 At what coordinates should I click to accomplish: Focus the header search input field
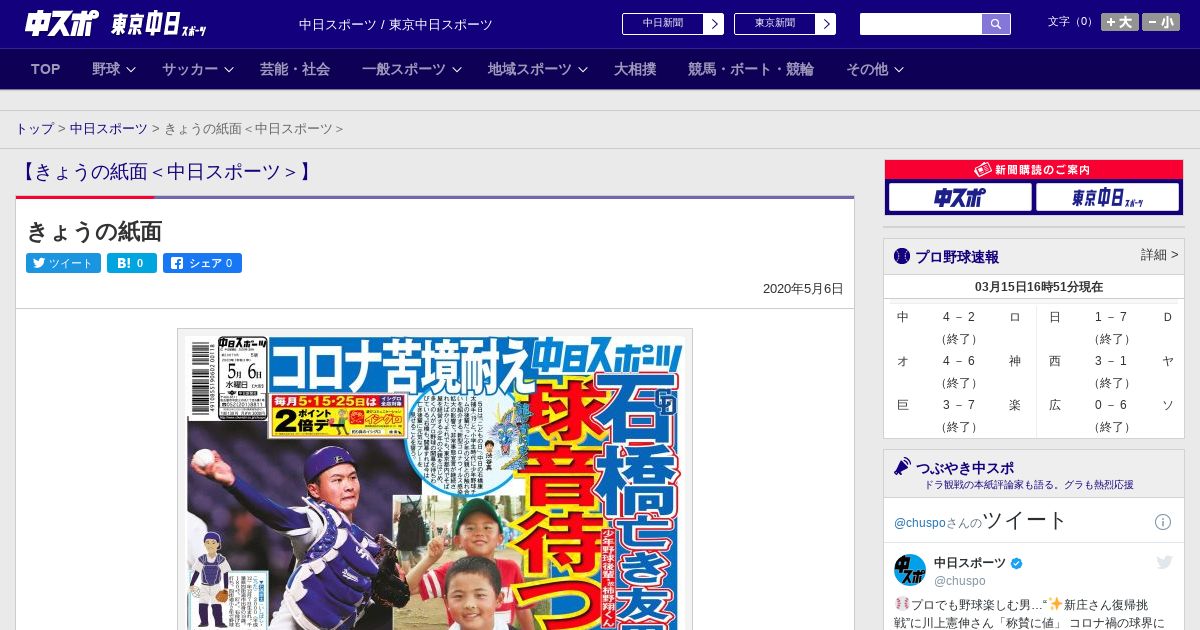[921, 24]
